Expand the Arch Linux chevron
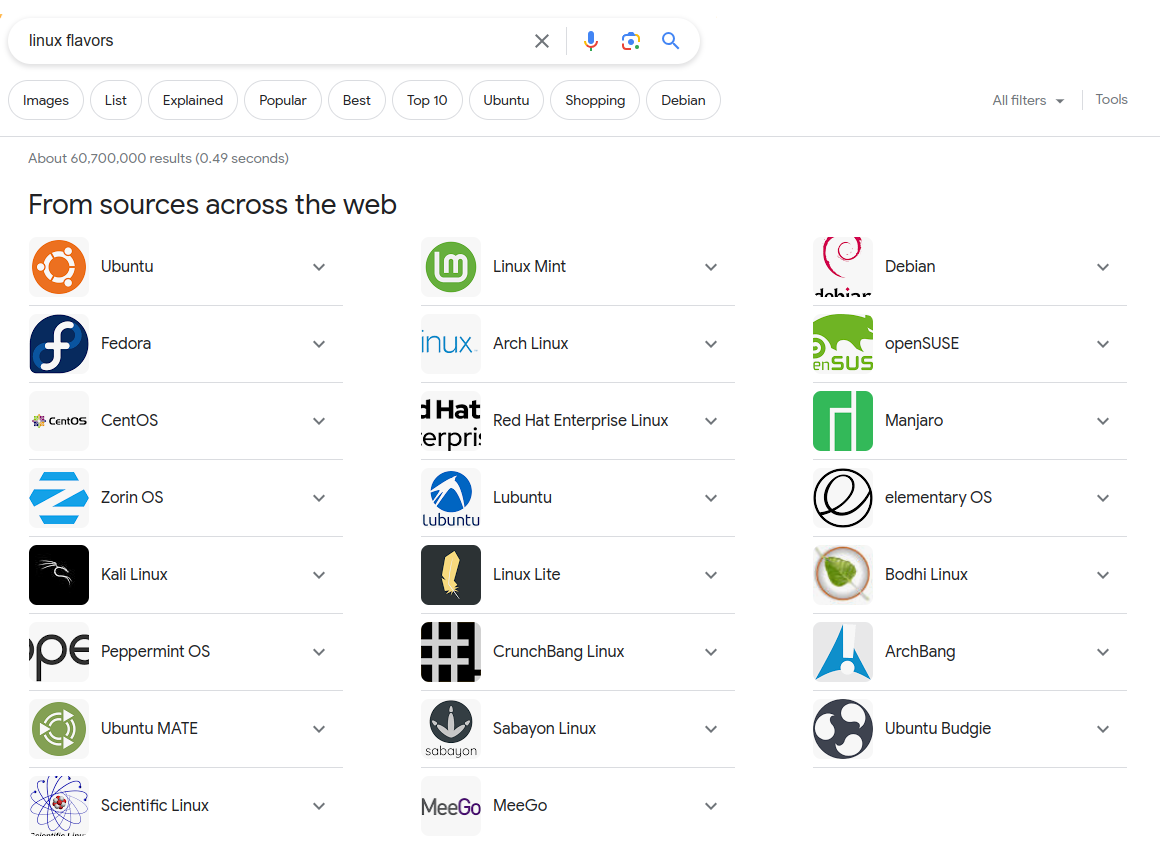Viewport: 1160px width, 849px height. [x=711, y=344]
